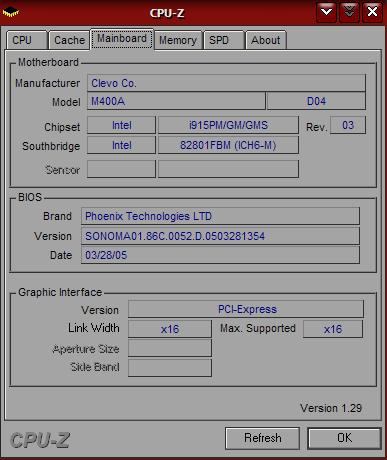387x460 pixels.
Task: Click the Chipset vendor Intel field
Action: 121,125
